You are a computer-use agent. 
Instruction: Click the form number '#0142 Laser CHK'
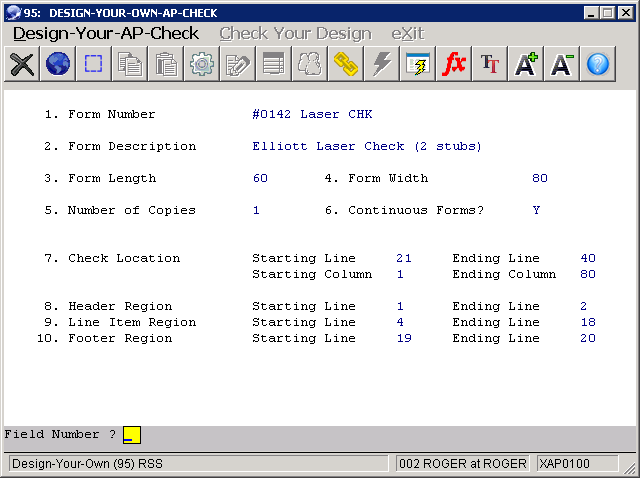[x=312, y=114]
